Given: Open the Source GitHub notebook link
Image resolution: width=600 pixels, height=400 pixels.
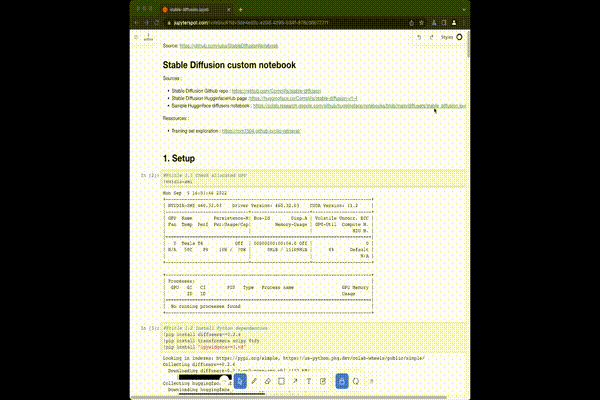Looking at the screenshot, I should pos(229,46).
